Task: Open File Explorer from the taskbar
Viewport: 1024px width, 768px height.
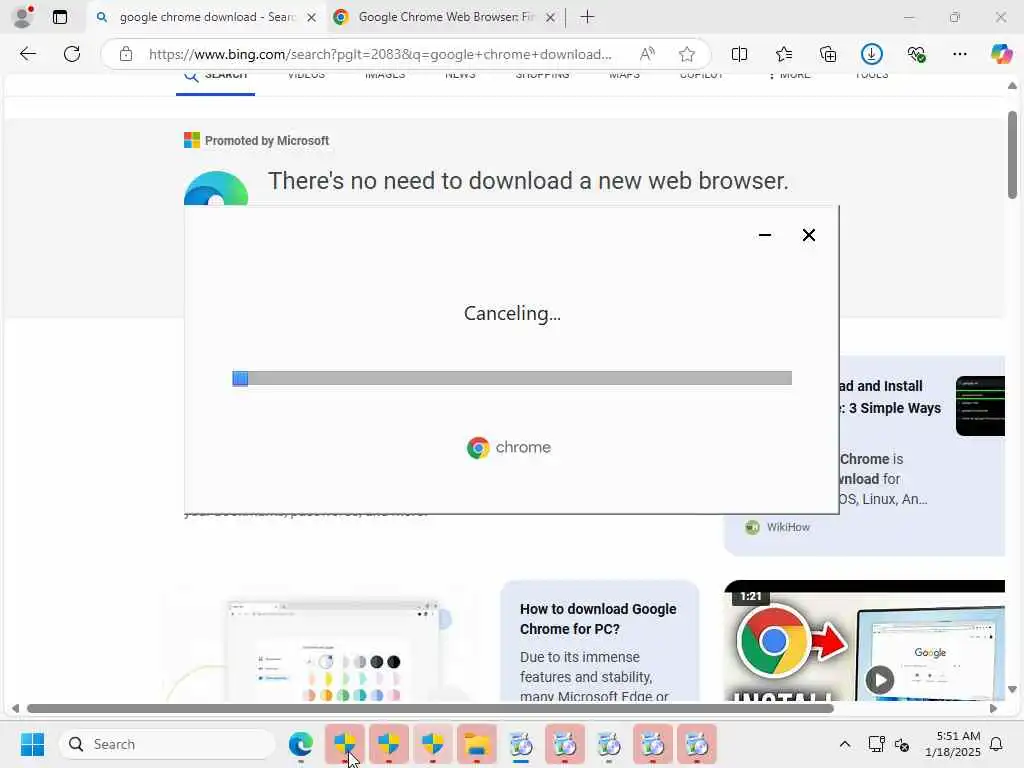Action: [x=477, y=744]
